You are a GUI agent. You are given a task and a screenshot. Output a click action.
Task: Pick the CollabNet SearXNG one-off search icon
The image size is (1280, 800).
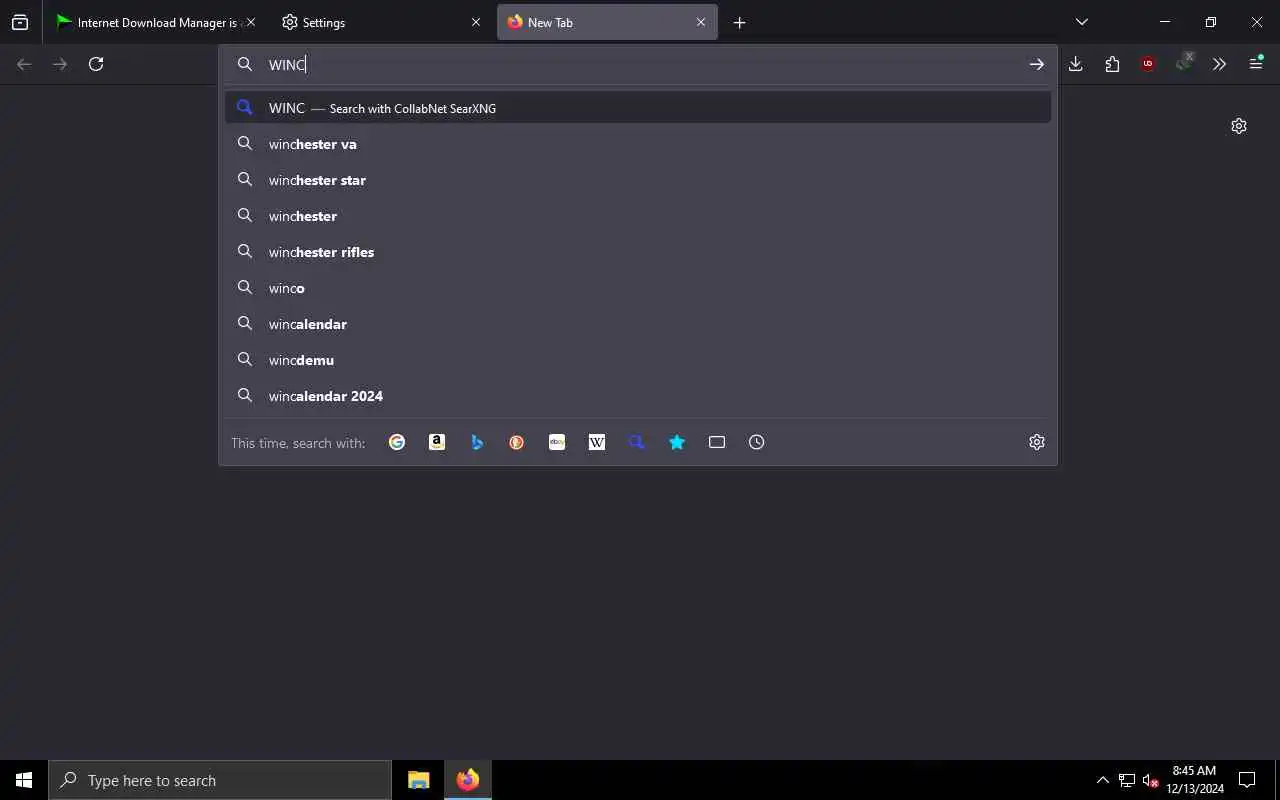click(637, 442)
